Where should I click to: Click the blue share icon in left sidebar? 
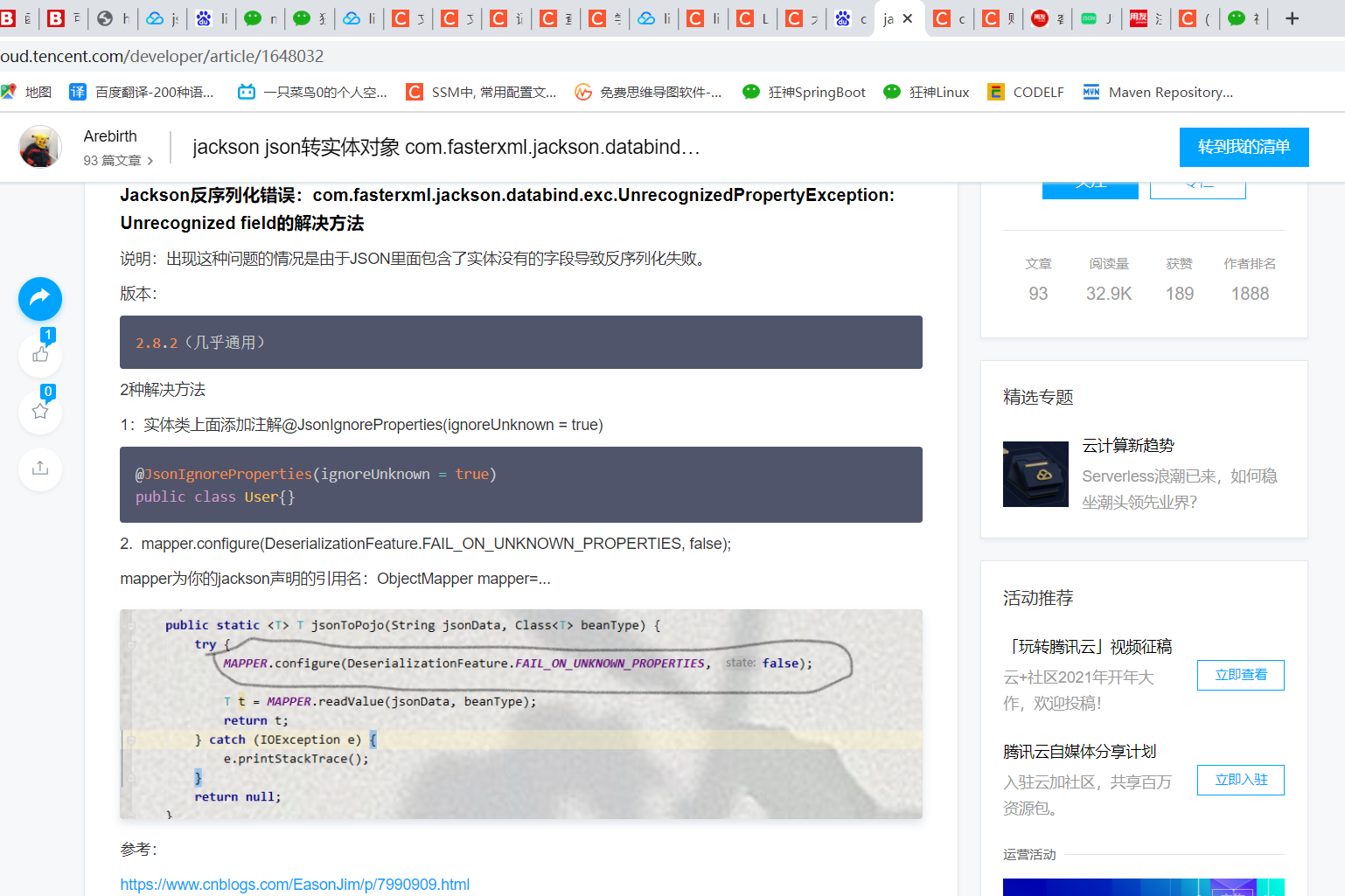coord(39,298)
